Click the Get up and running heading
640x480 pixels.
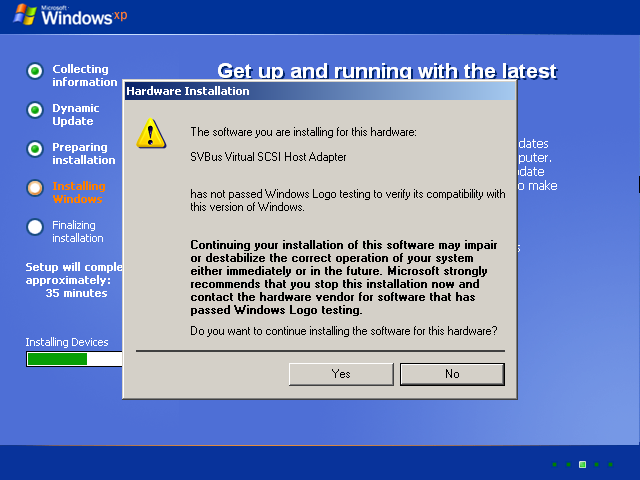387,71
